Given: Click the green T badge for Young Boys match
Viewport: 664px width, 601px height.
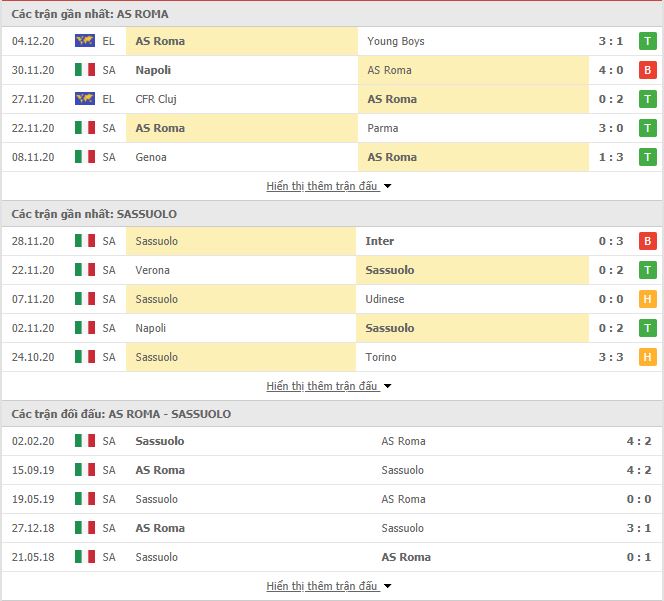Looking at the screenshot, I should click(x=647, y=41).
